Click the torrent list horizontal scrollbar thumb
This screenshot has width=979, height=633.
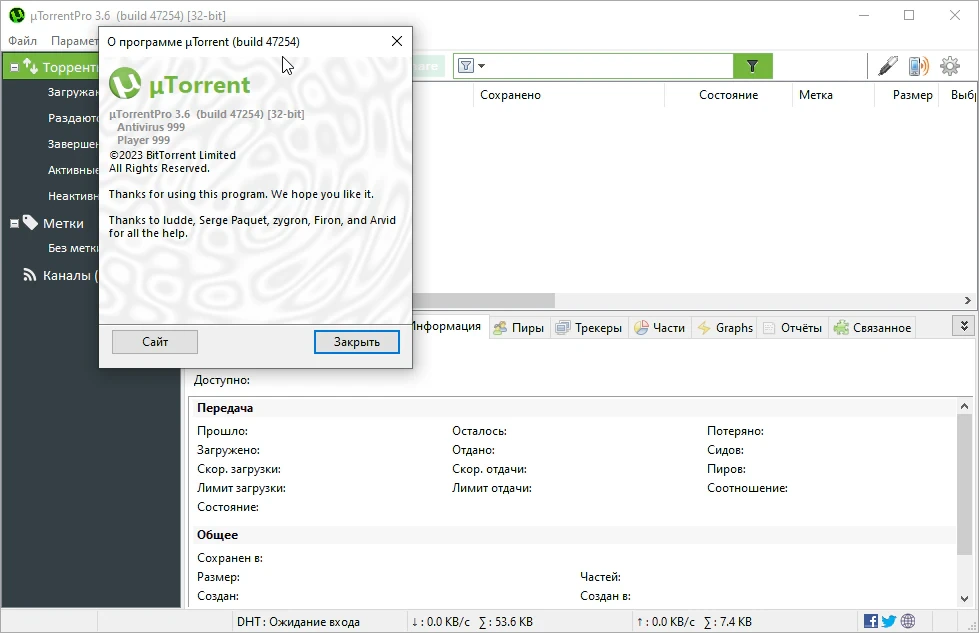[x=483, y=300]
